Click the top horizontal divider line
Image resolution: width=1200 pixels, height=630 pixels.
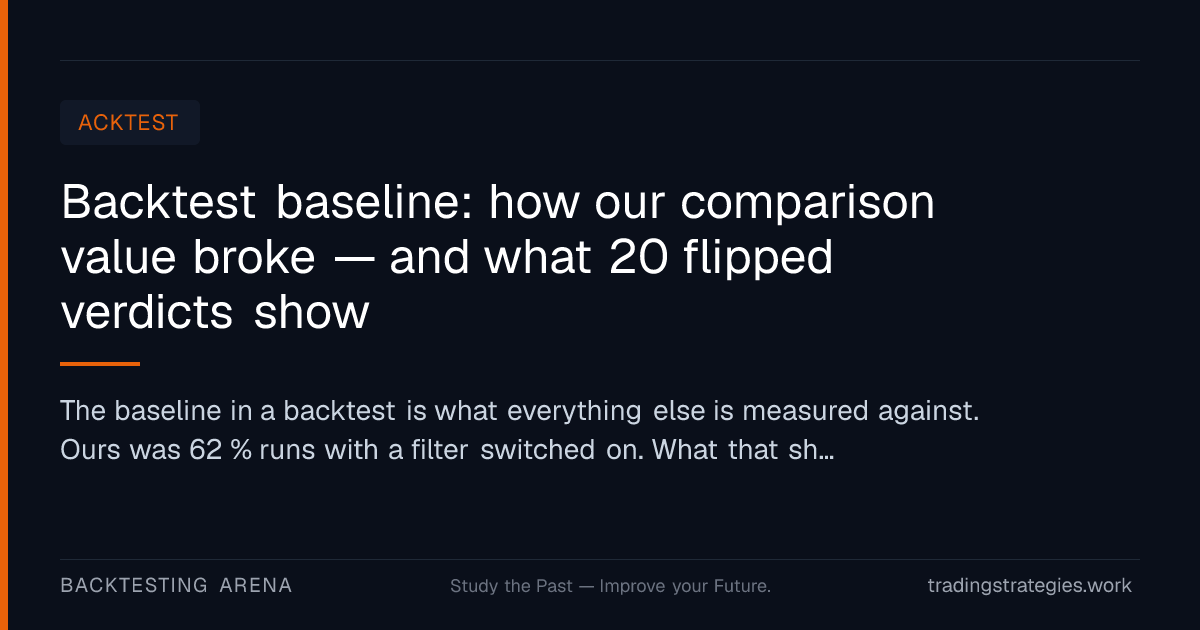point(600,60)
